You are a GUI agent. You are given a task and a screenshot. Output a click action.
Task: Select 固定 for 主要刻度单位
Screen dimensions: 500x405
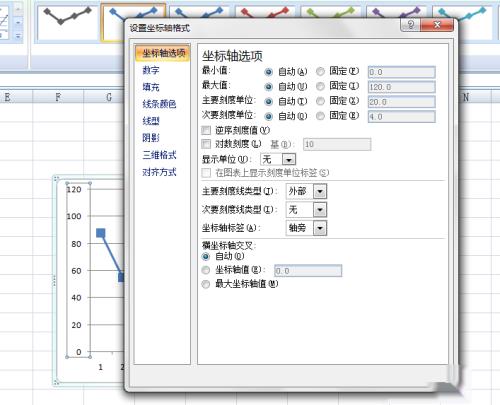[320, 101]
